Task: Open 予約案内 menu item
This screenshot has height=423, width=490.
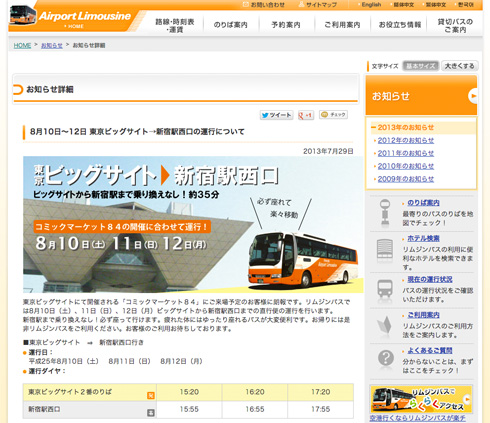Action: pyautogui.click(x=286, y=25)
